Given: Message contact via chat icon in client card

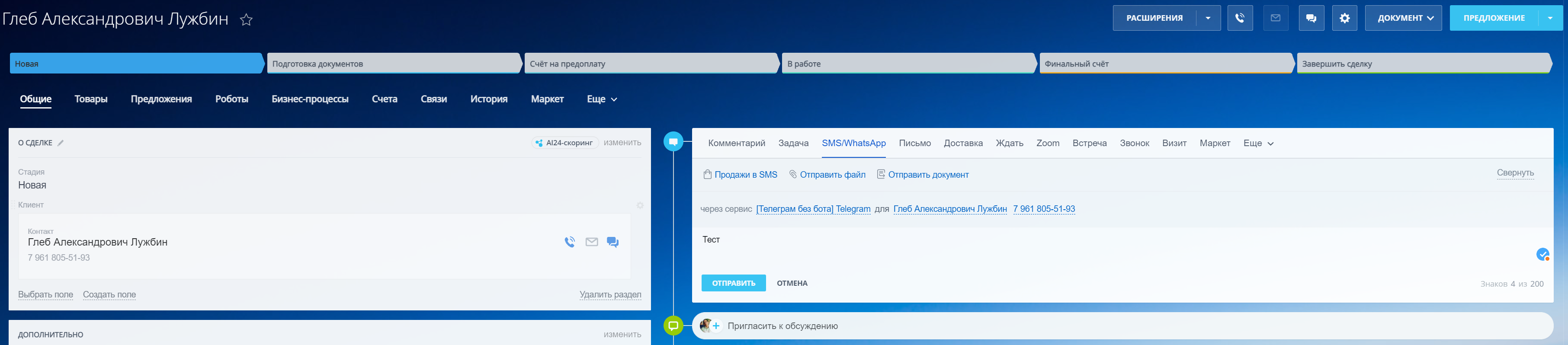Looking at the screenshot, I should pyautogui.click(x=613, y=242).
